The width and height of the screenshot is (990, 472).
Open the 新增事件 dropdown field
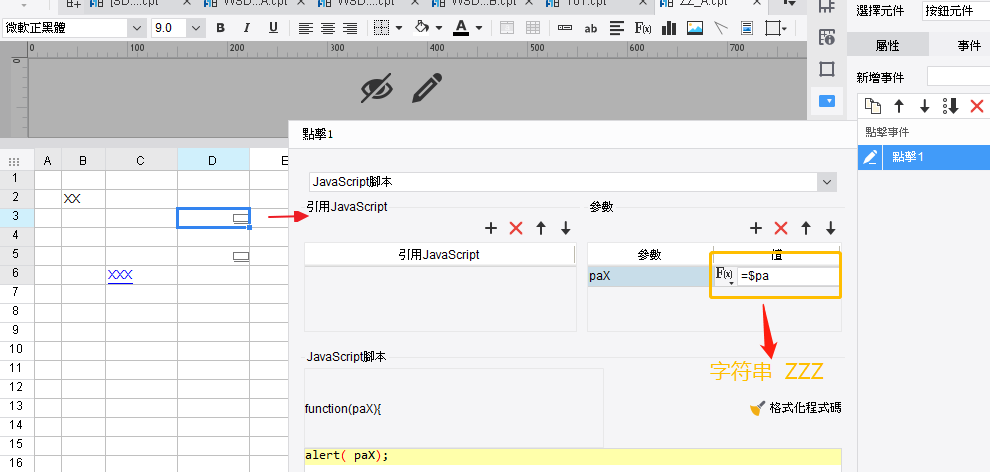pos(958,77)
